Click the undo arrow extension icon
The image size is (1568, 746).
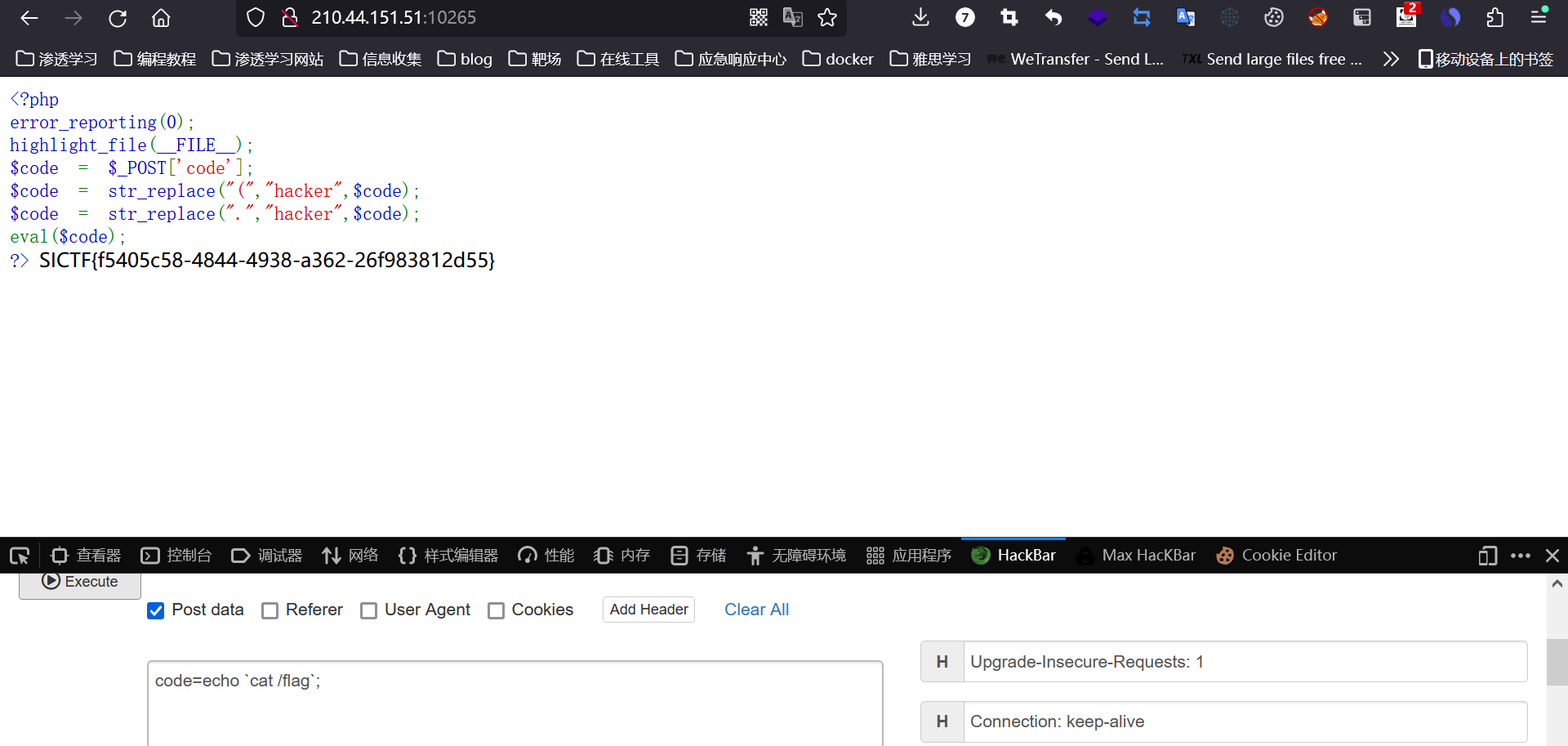click(1053, 17)
